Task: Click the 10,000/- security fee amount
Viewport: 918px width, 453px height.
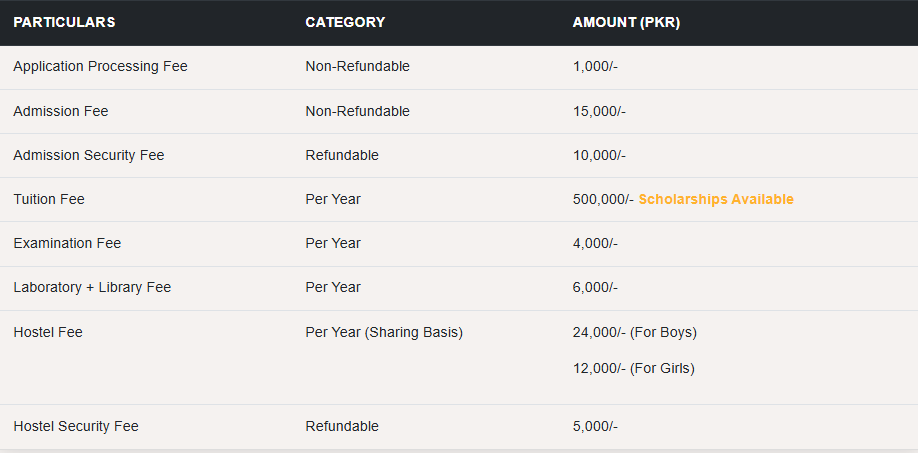Action: [599, 155]
